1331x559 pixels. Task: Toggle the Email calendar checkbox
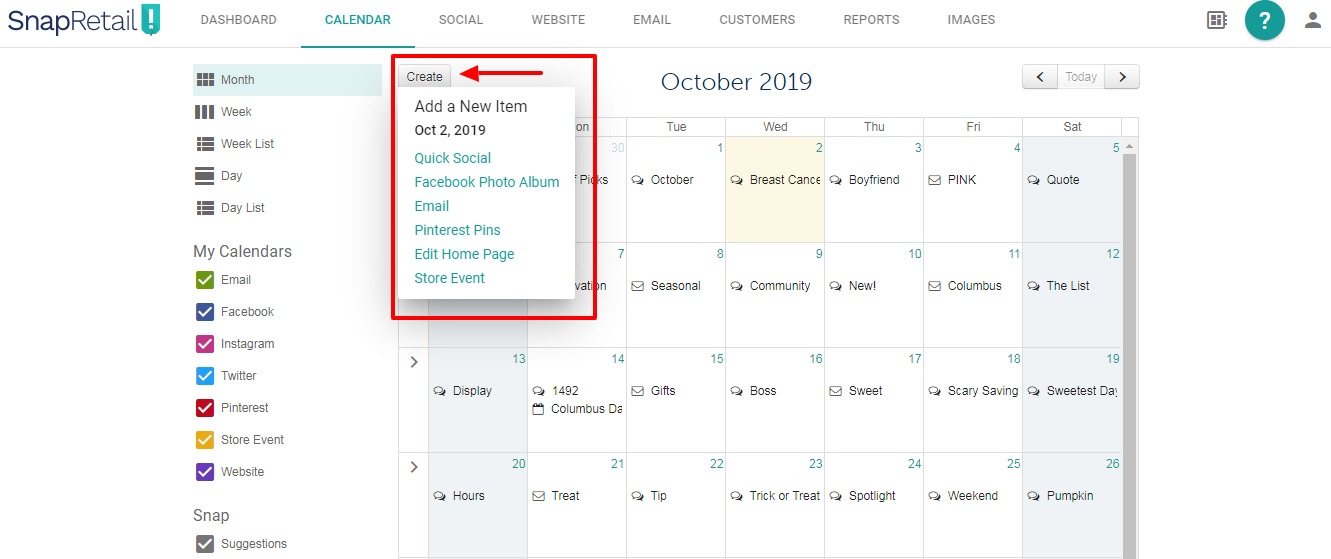(x=205, y=280)
